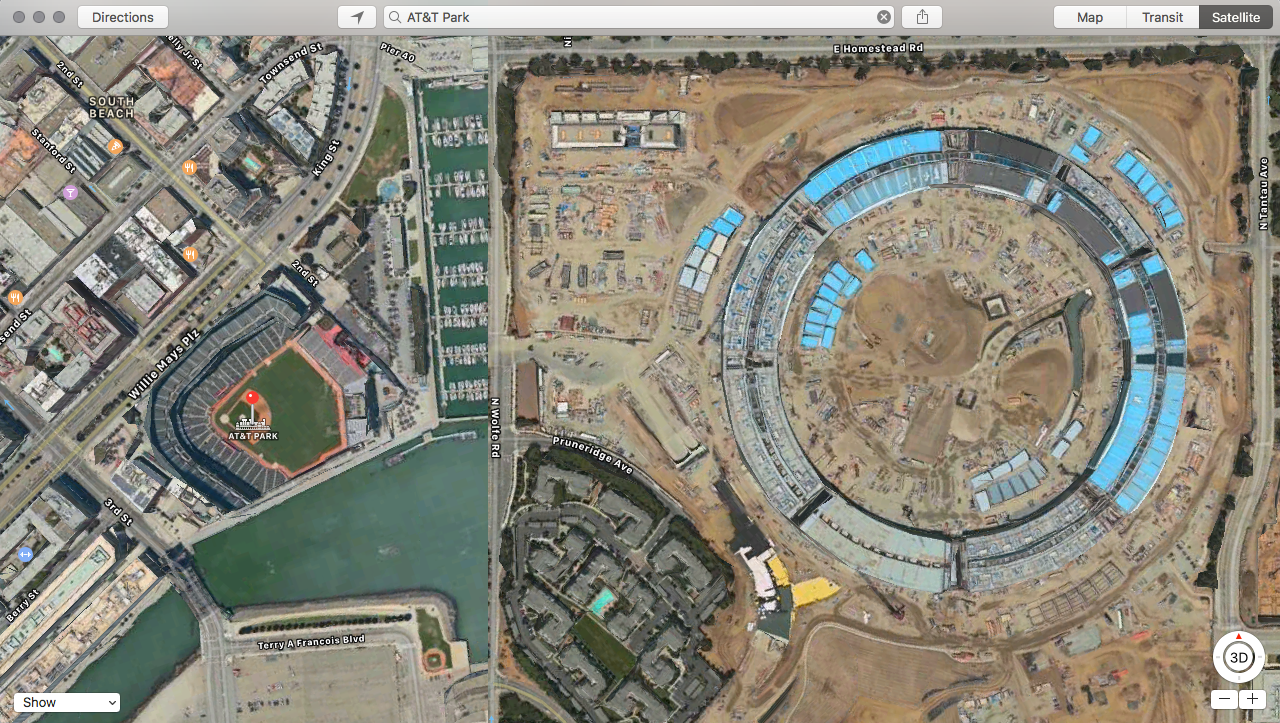The height and width of the screenshot is (723, 1280).
Task: Open the share sheet icon
Action: 922,17
